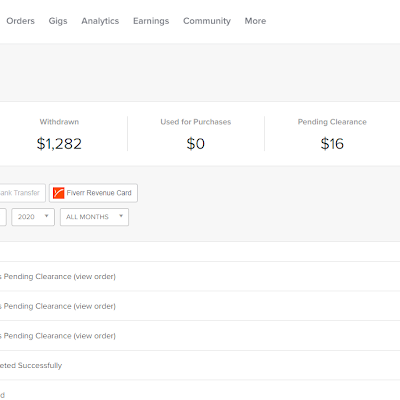
Task: Select the $1,282 Withdrawn amount
Action: (59, 144)
